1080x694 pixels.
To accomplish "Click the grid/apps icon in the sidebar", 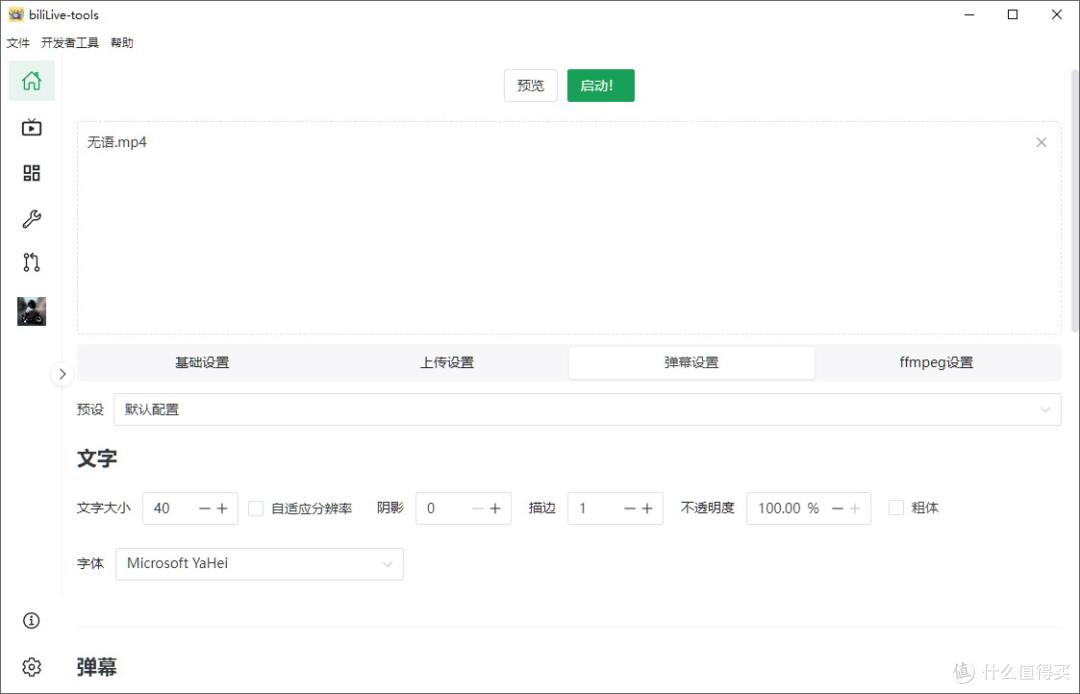I will click(31, 172).
